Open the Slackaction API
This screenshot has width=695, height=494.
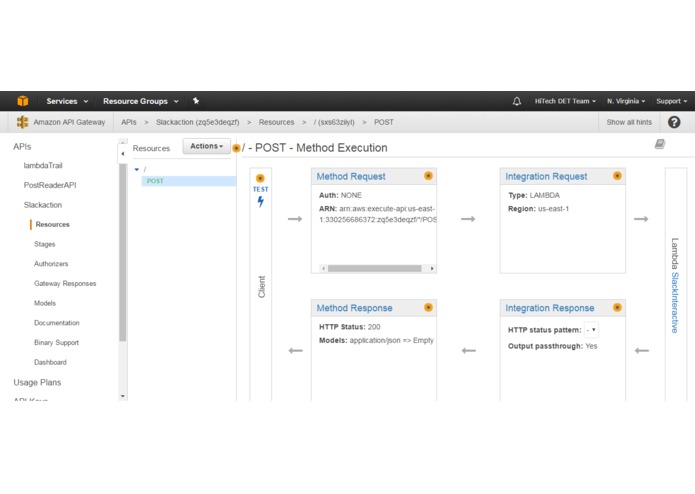pyautogui.click(x=43, y=205)
